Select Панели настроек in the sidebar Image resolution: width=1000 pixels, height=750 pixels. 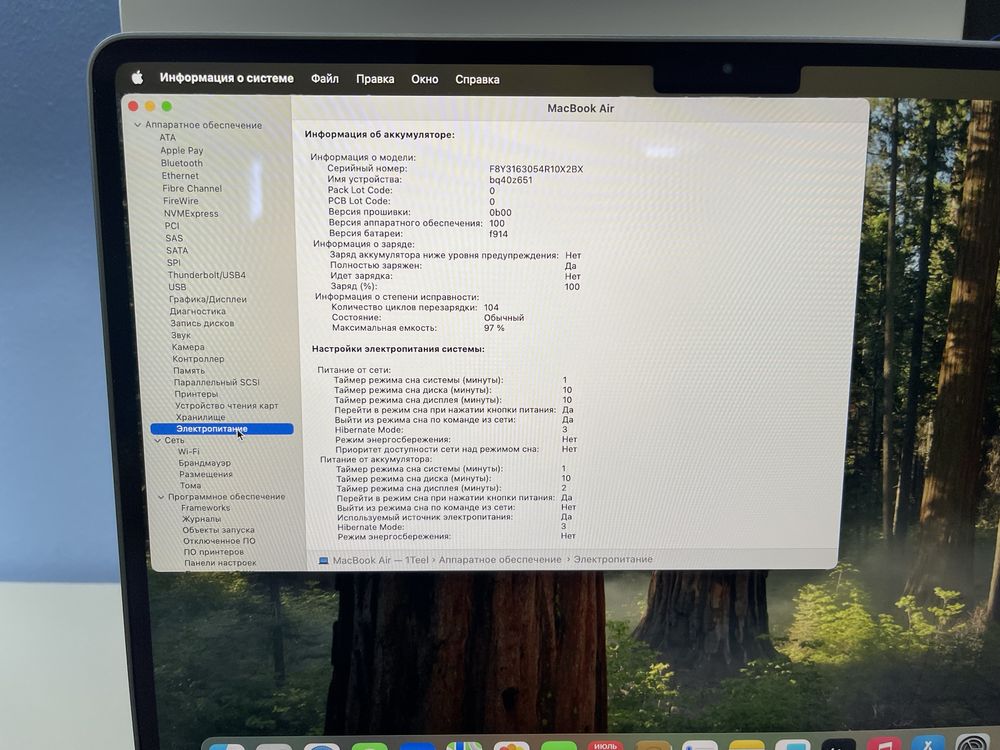[x=220, y=562]
